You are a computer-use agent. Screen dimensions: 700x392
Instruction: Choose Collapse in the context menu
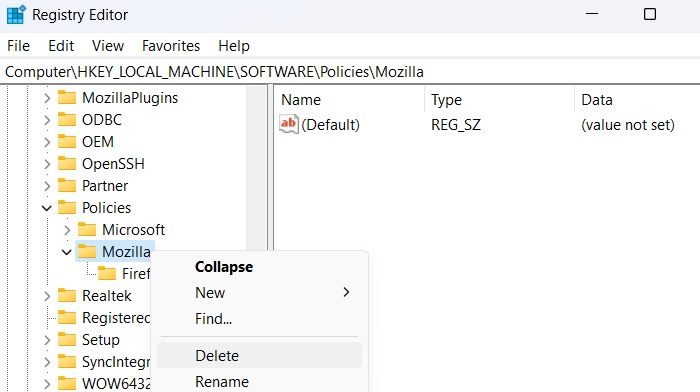[x=259, y=267]
